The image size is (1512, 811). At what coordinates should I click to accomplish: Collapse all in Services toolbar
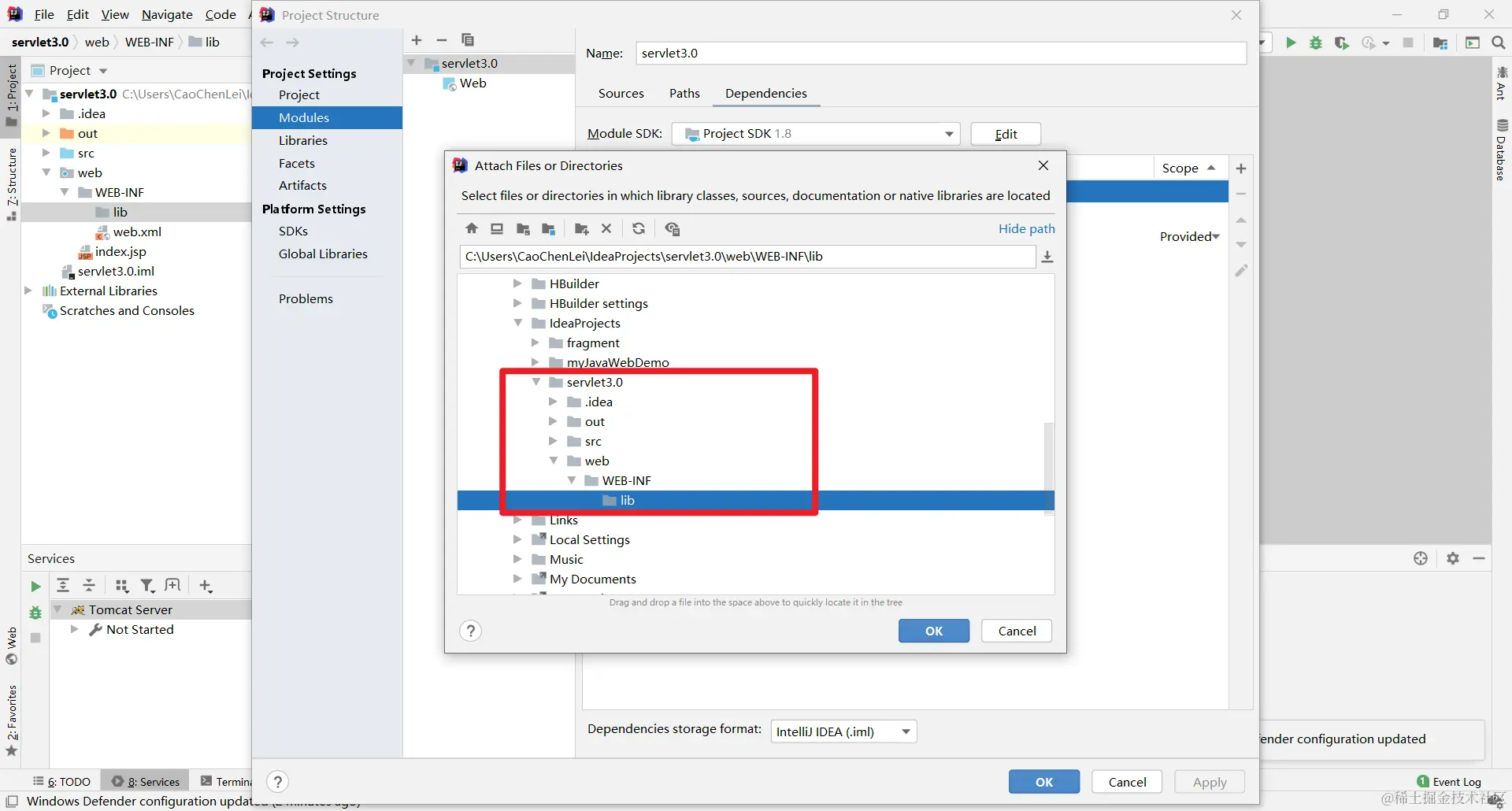(89, 585)
